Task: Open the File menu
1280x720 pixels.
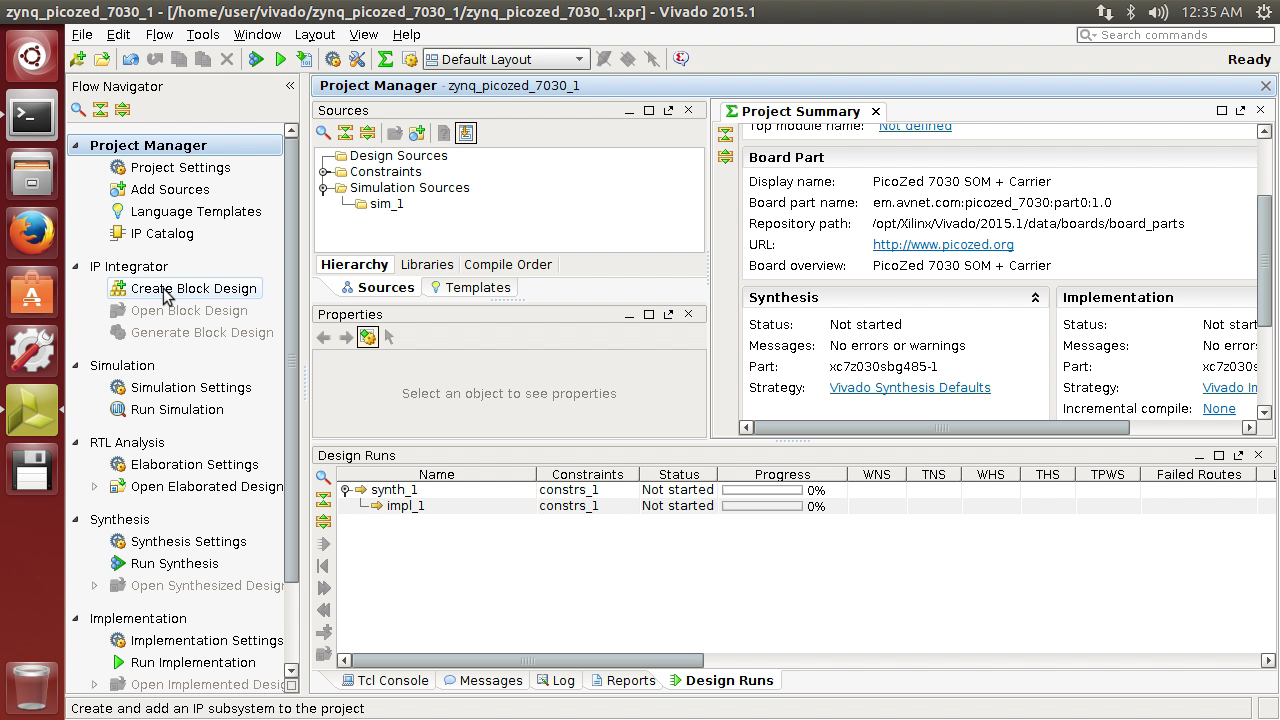Action: click(x=82, y=34)
